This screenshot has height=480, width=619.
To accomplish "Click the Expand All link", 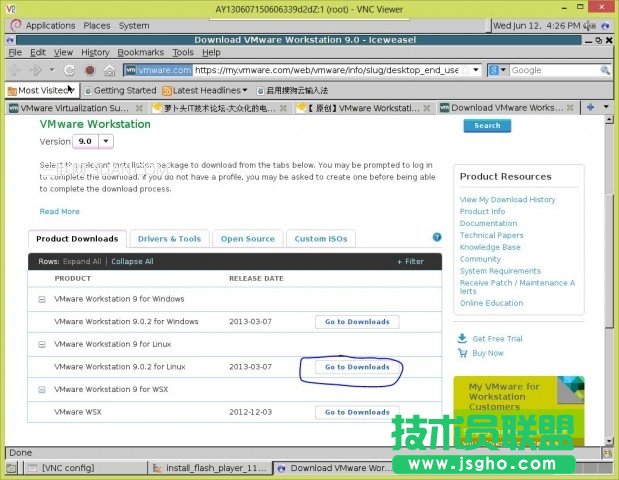I will coord(82,261).
